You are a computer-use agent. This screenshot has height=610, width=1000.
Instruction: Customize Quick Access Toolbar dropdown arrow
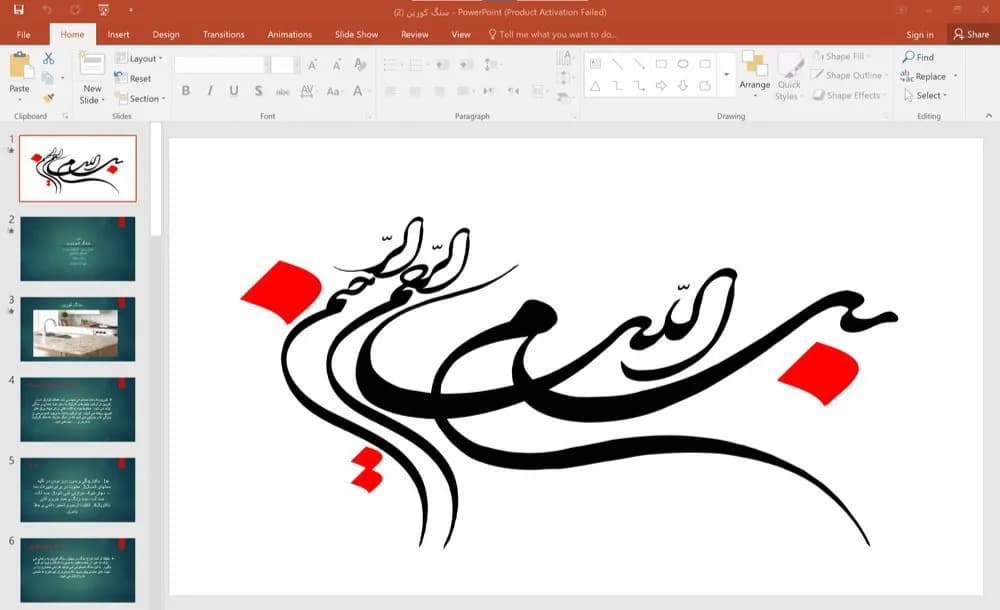(x=131, y=10)
